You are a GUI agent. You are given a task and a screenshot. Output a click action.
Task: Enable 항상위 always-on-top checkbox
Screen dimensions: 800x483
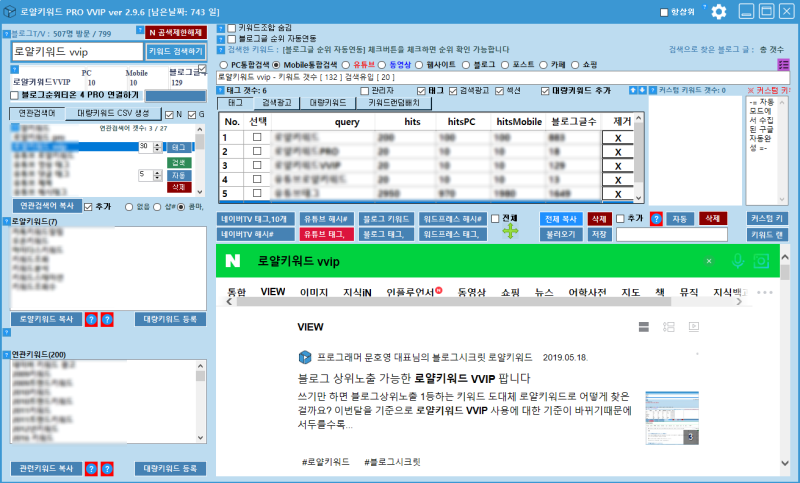point(664,12)
